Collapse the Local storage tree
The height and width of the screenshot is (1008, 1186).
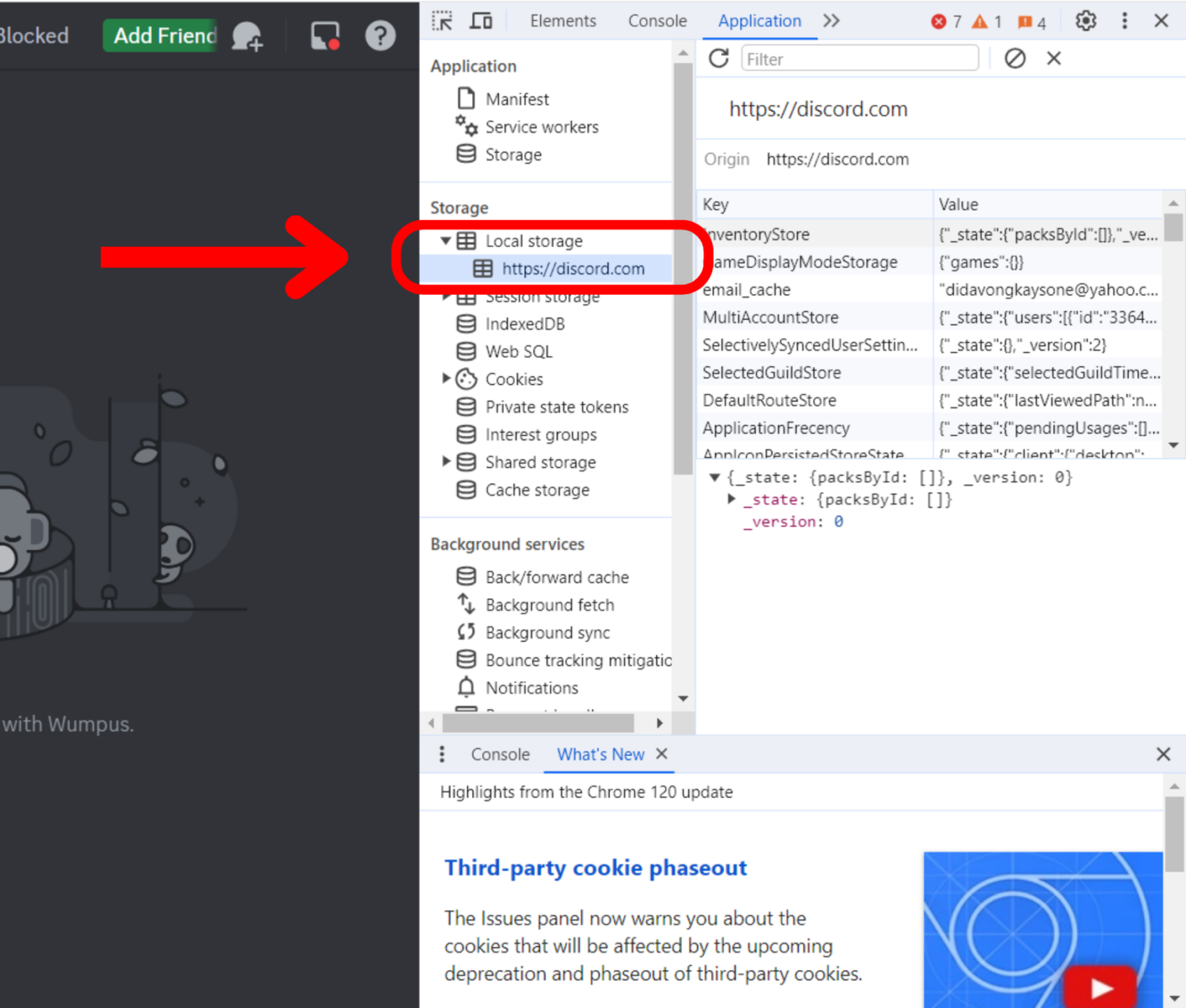[446, 240]
